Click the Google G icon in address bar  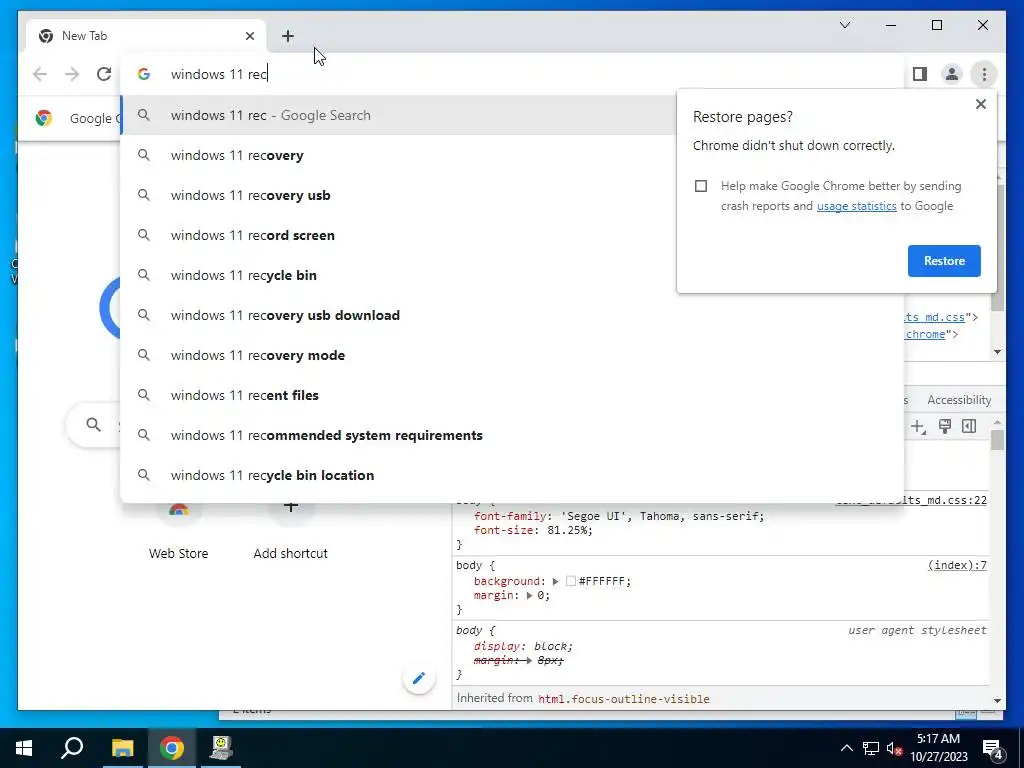coord(144,74)
